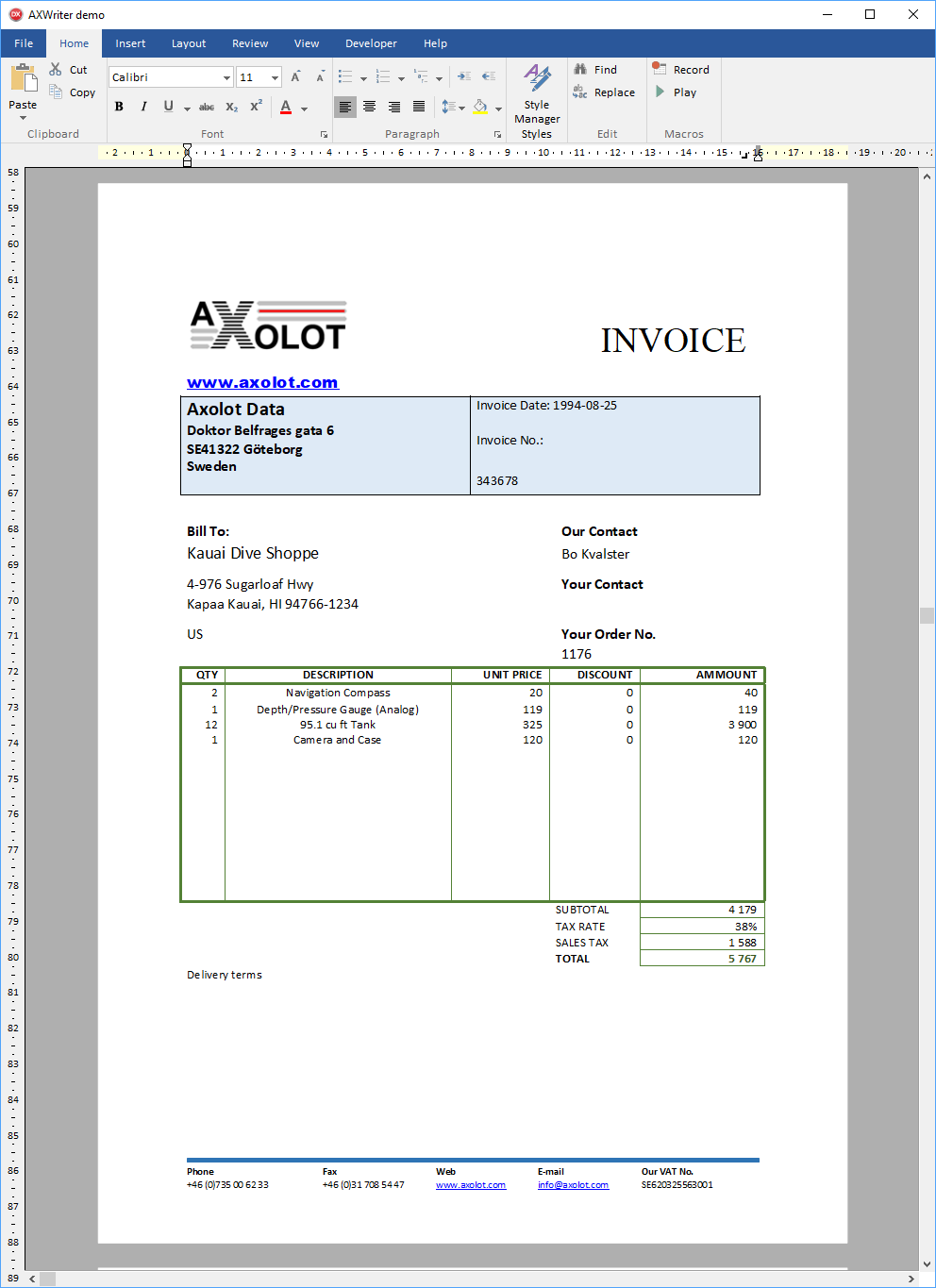Switch to the Layout tab
This screenshot has height=1288, width=936.
point(189,43)
